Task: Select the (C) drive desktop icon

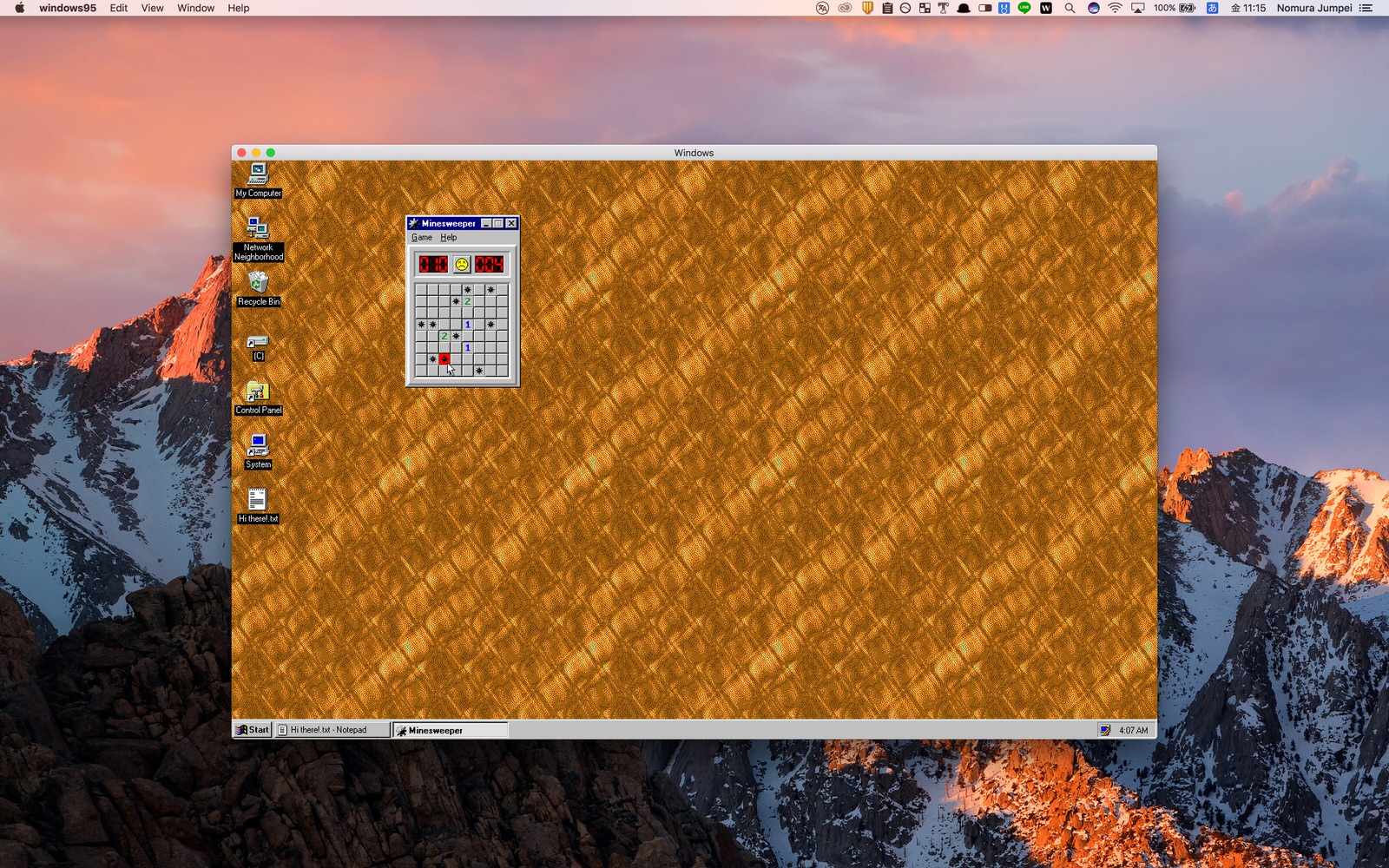Action: (258, 347)
